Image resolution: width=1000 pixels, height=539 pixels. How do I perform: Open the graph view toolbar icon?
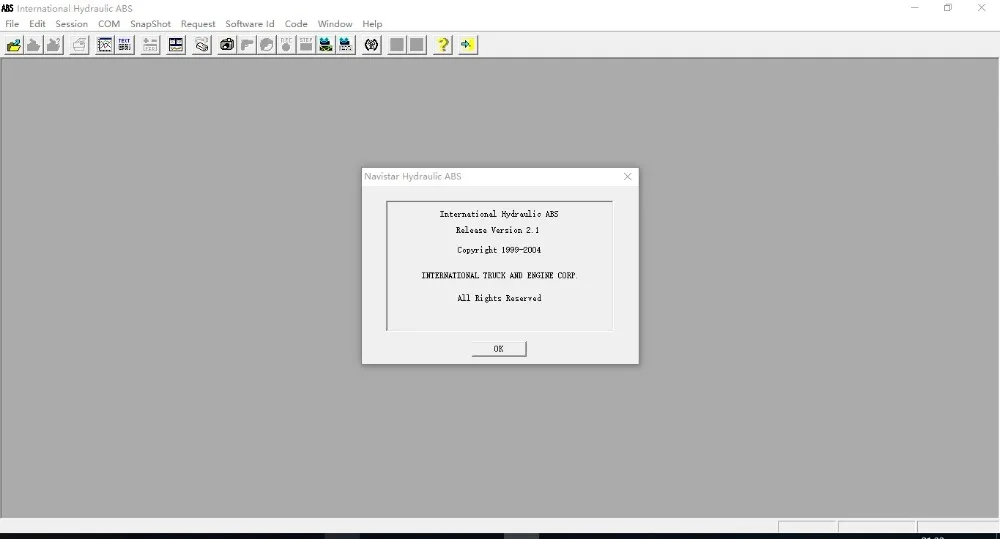105,45
